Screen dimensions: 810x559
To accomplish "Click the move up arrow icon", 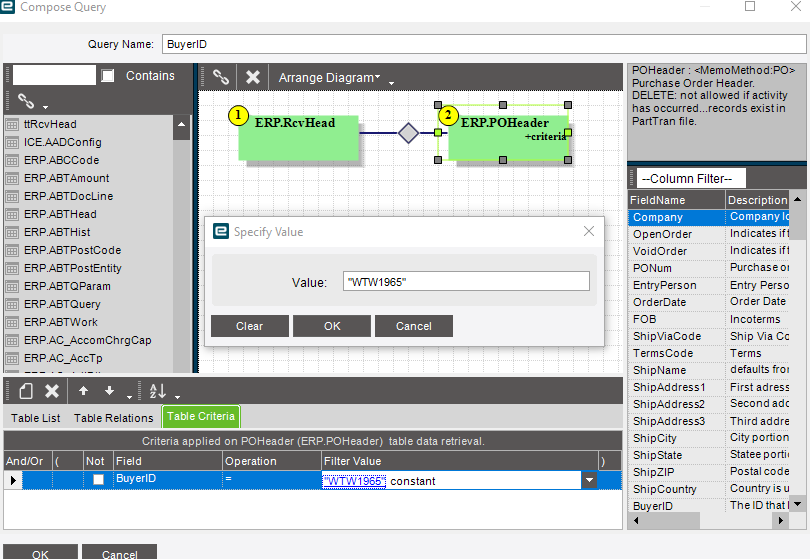I will pyautogui.click(x=83, y=391).
